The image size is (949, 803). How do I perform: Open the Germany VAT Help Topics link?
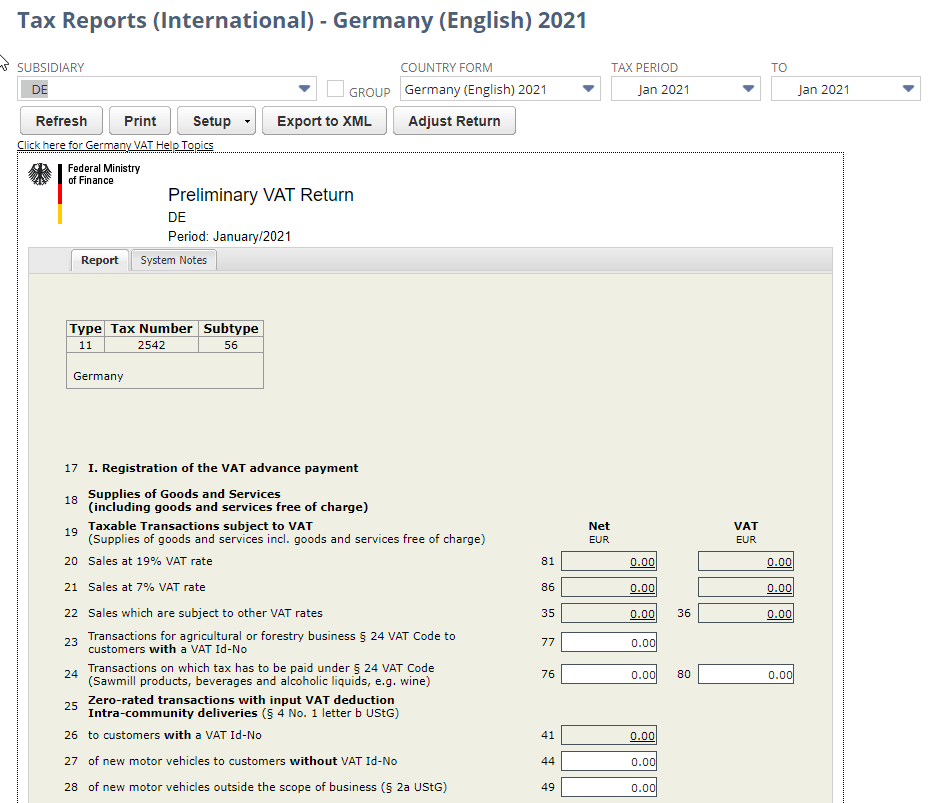[x=114, y=144]
